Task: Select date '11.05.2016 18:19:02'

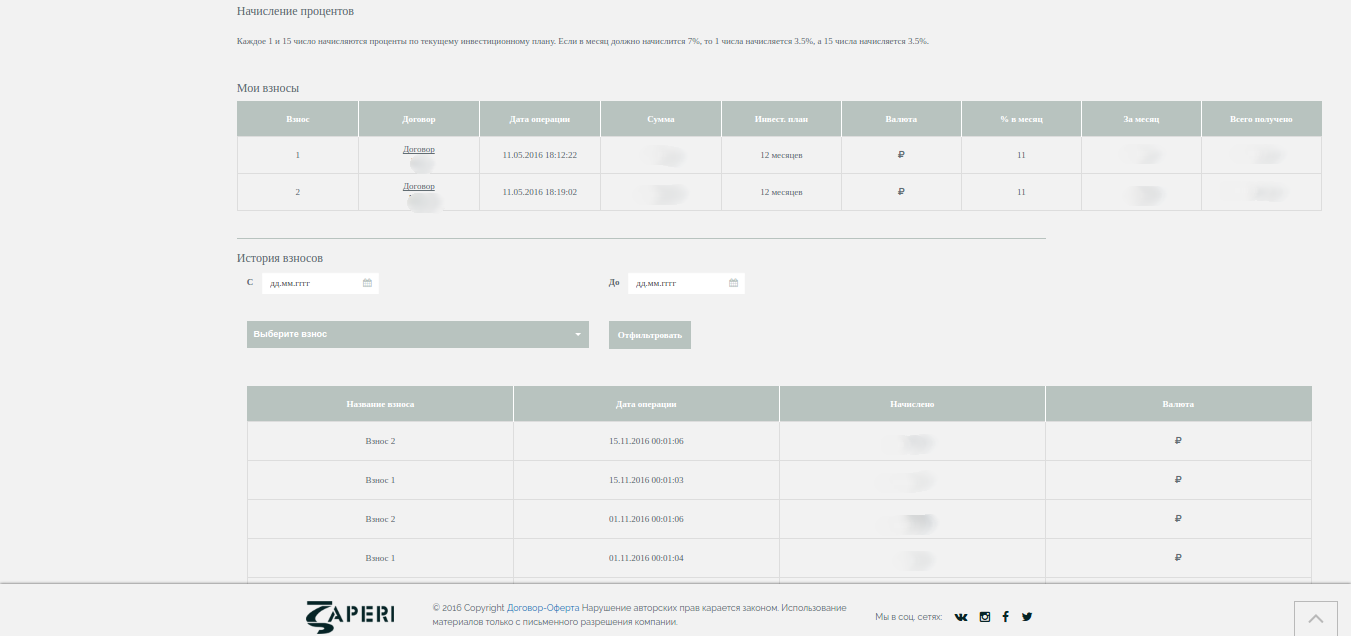Action: click(540, 192)
